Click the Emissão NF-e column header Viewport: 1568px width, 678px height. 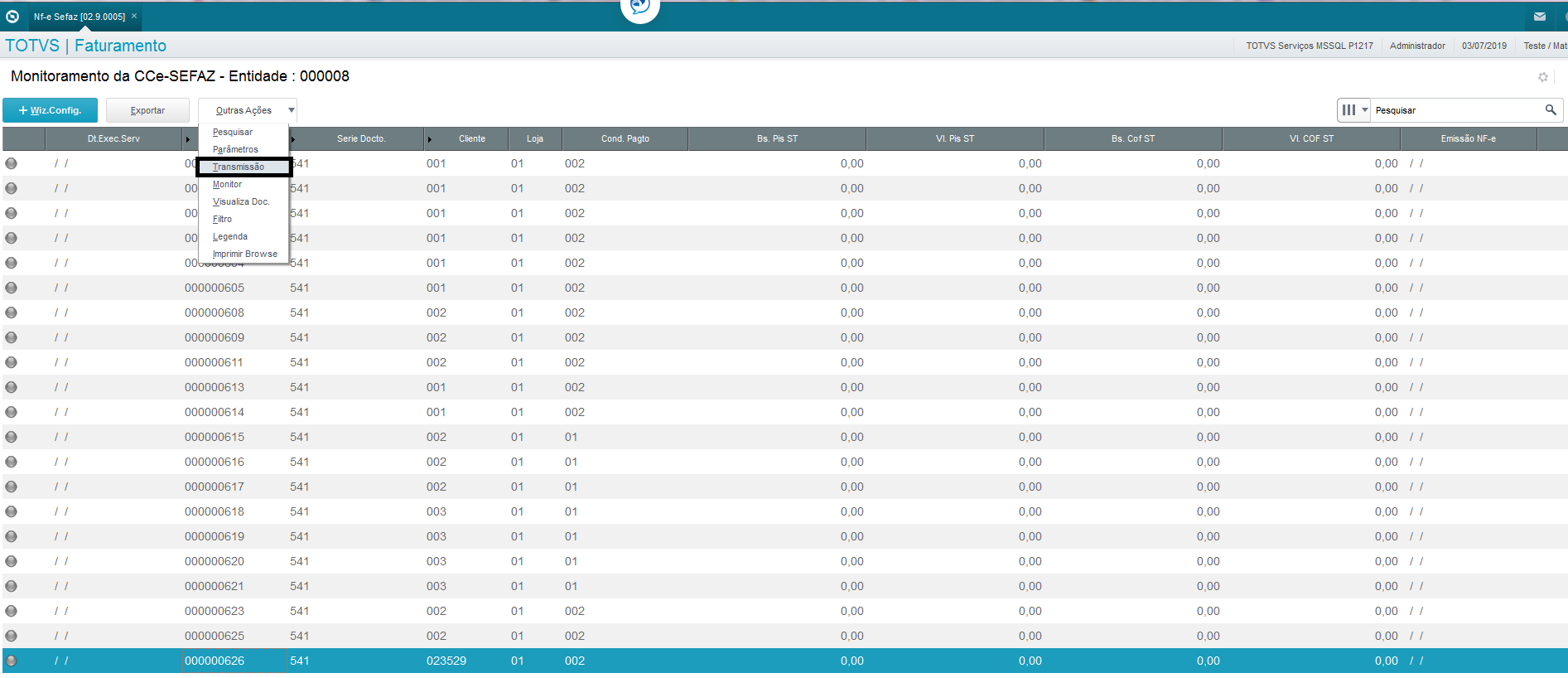pyautogui.click(x=1468, y=138)
